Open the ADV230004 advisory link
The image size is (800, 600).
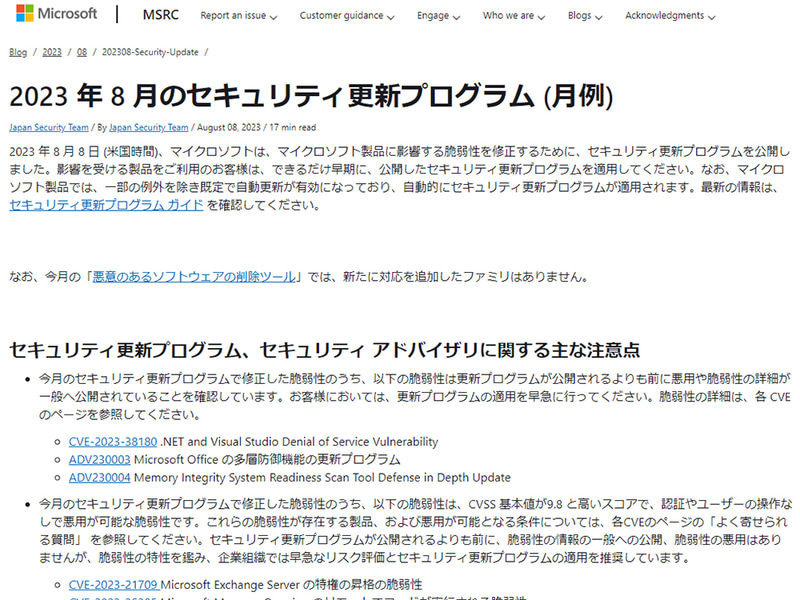click(x=99, y=478)
